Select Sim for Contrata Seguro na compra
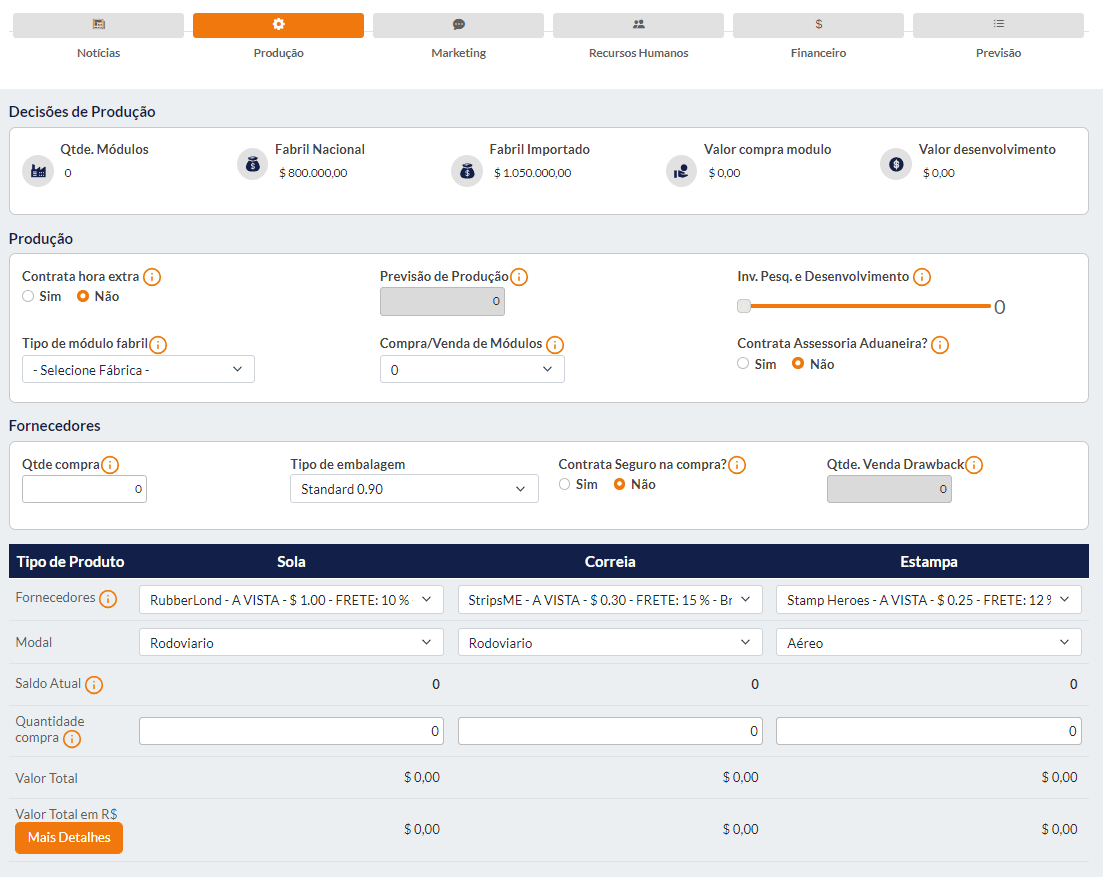 [565, 484]
